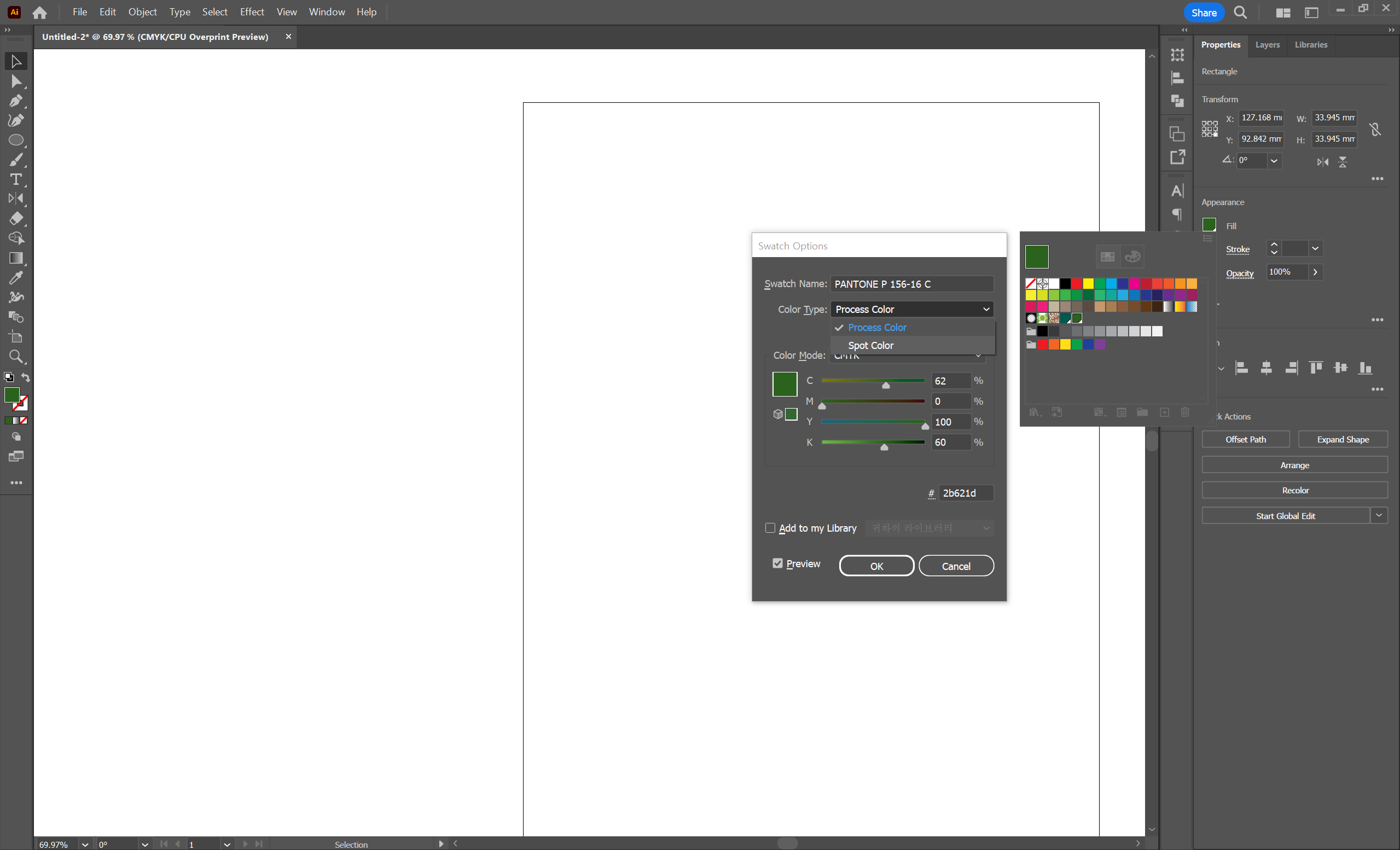The image size is (1400, 850).
Task: Select the Direct Selection tool
Action: 16,81
